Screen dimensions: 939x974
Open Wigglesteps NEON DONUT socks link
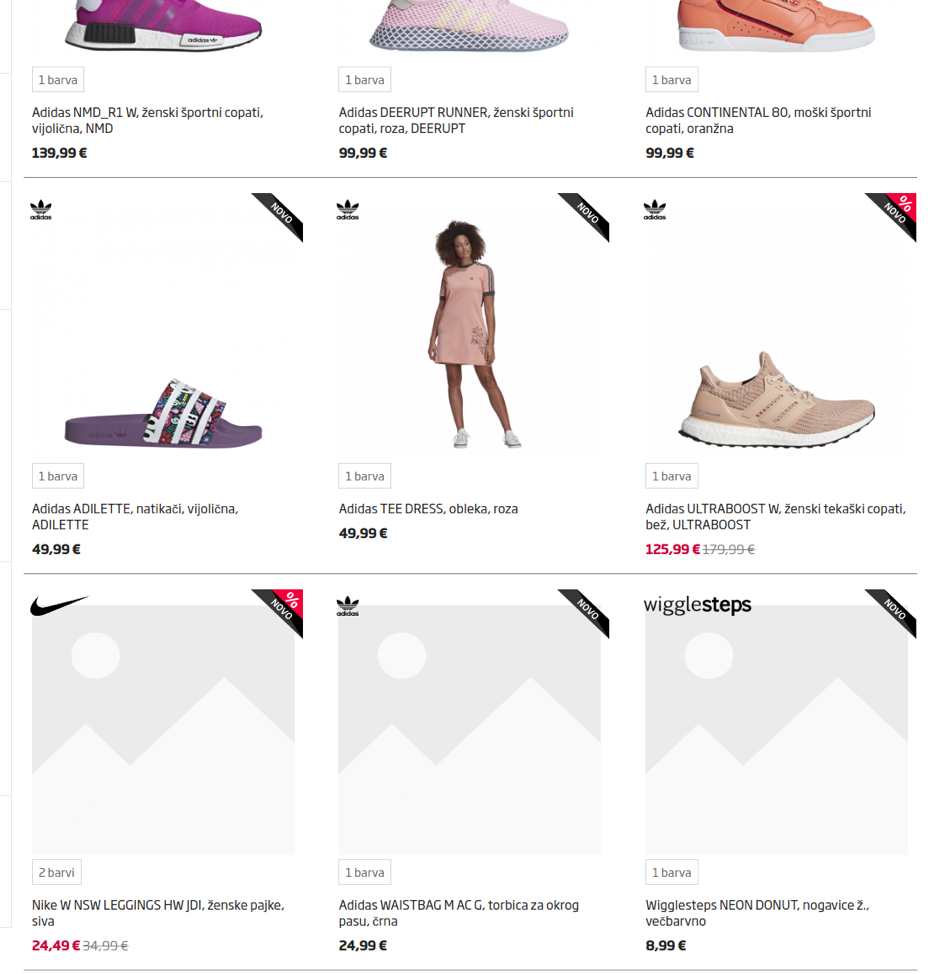coord(757,913)
